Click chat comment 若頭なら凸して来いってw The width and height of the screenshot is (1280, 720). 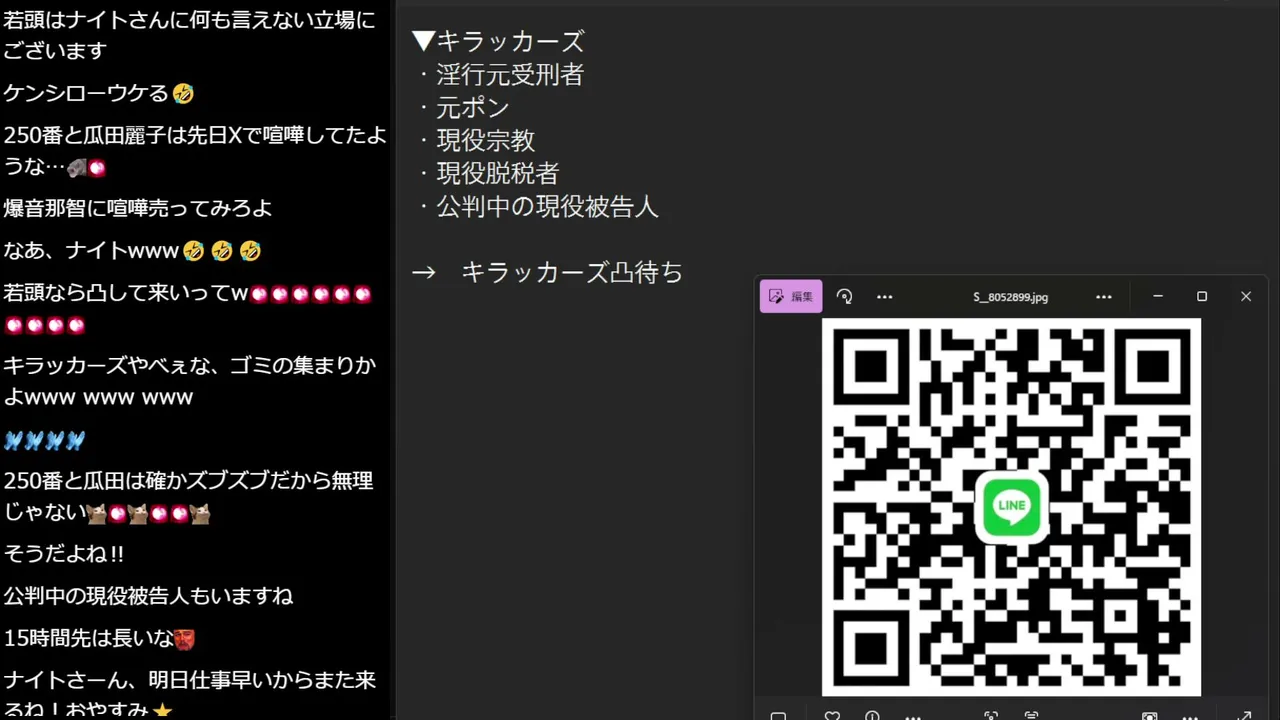(x=188, y=309)
